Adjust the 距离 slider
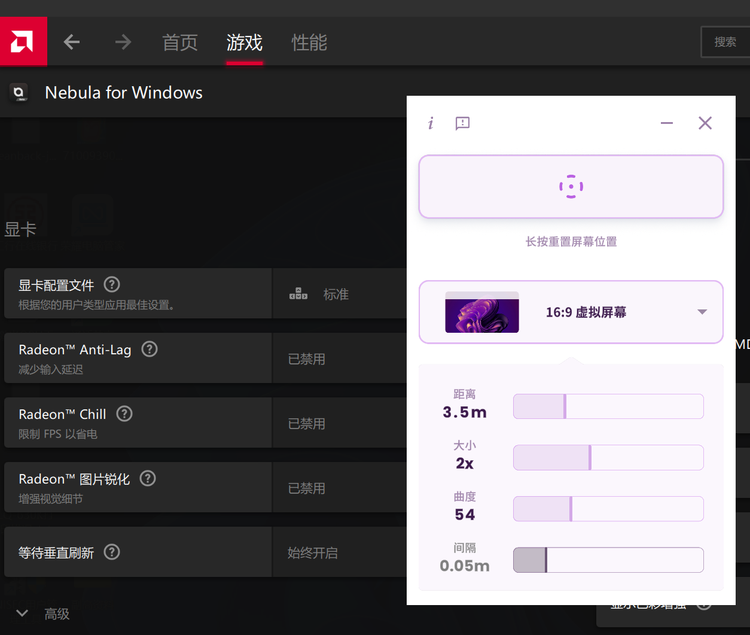Screen dimensions: 750x635 [608, 406]
